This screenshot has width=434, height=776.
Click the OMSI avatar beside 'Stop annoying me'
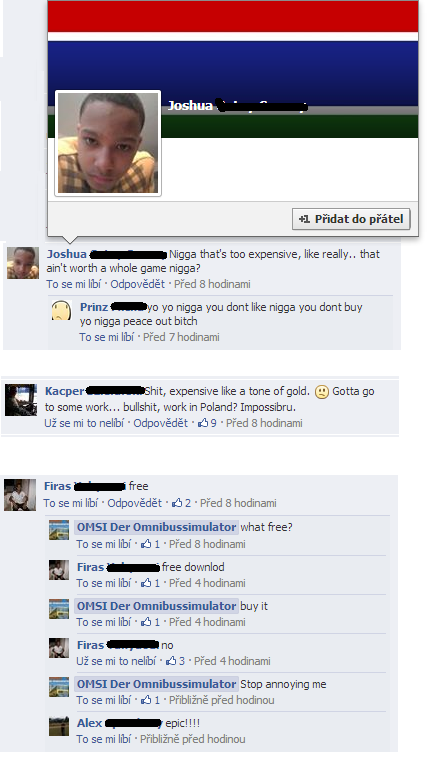pyautogui.click(x=59, y=687)
